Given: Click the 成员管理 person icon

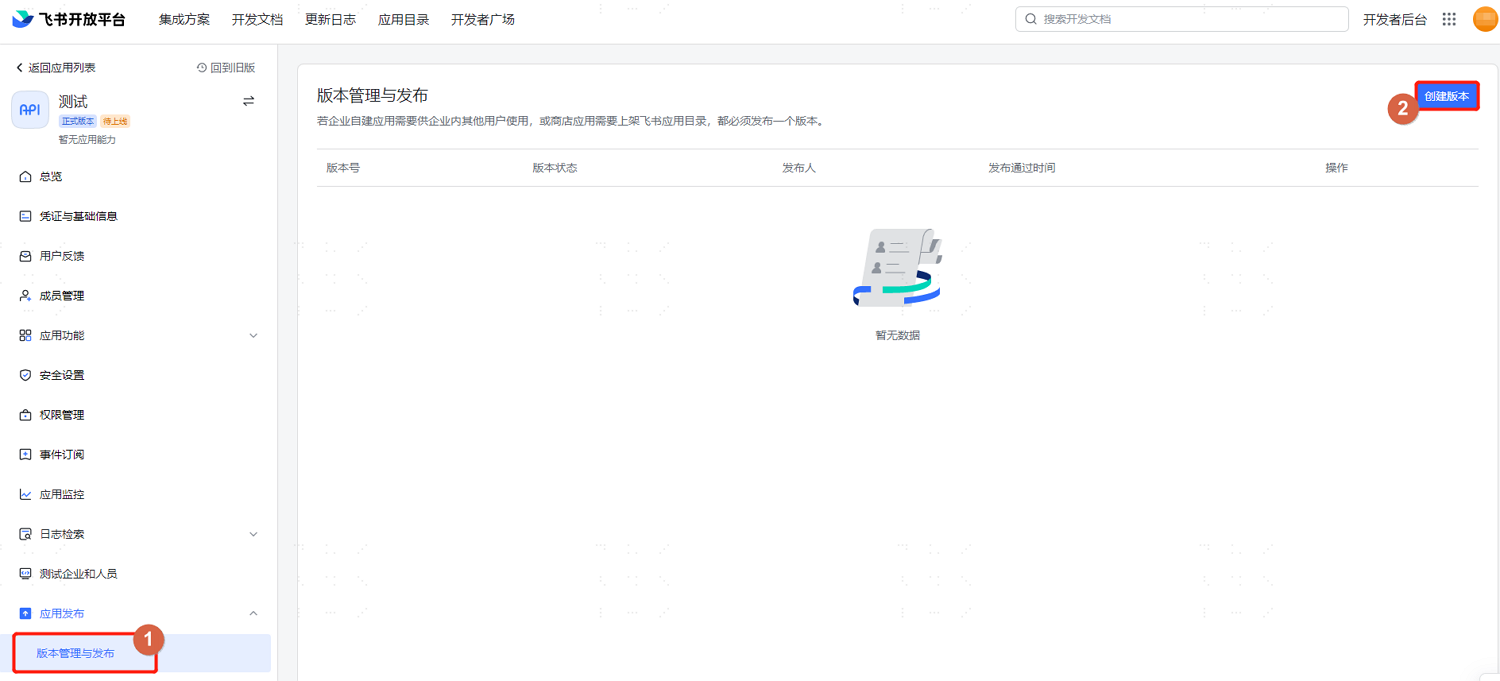Looking at the screenshot, I should (x=25, y=296).
